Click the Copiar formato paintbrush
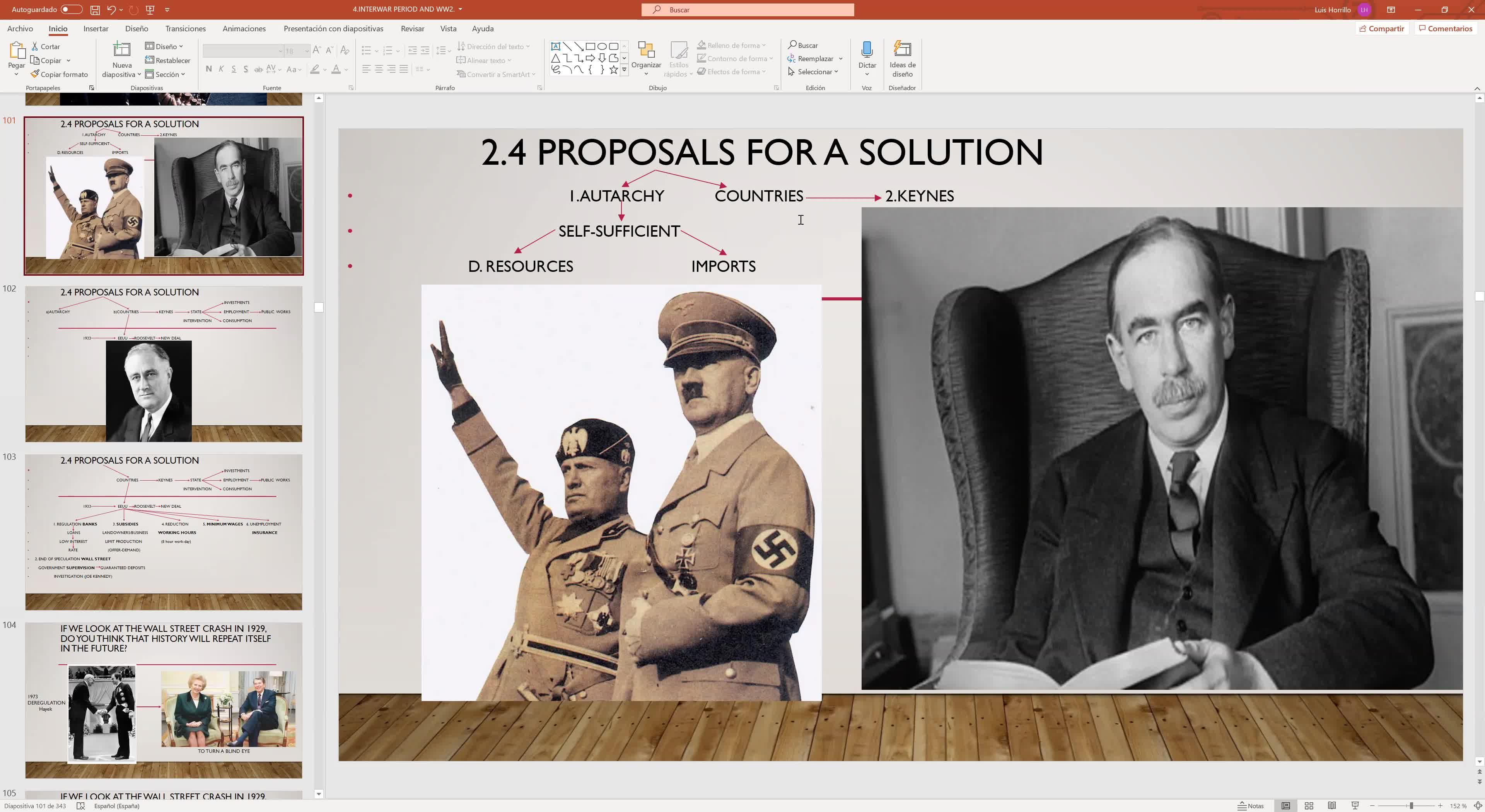1485x812 pixels. (35, 74)
